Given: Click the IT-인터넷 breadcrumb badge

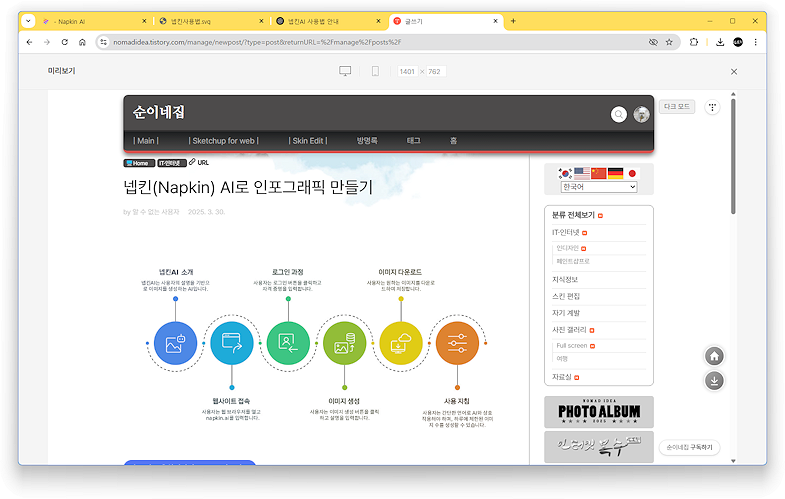Looking at the screenshot, I should [172, 163].
